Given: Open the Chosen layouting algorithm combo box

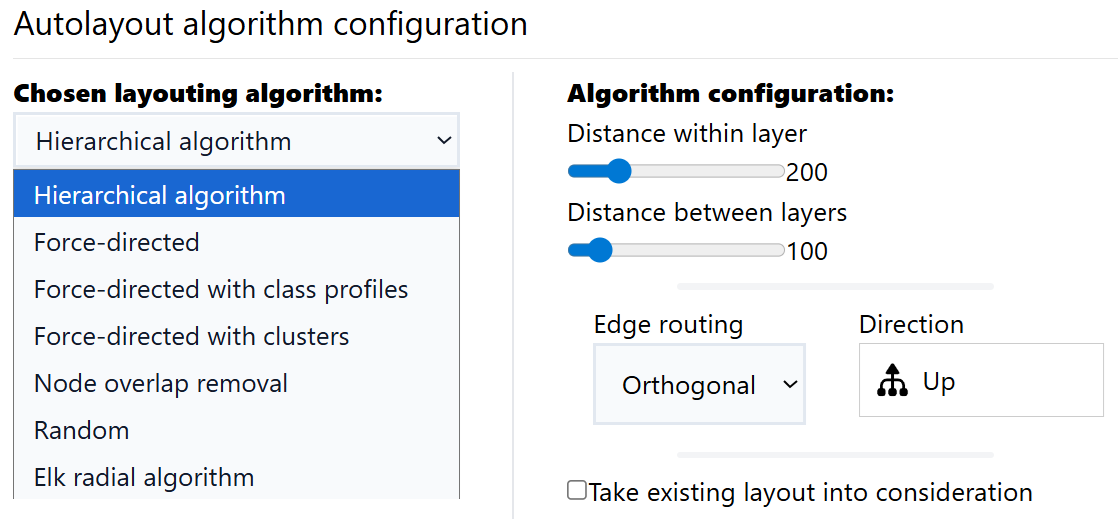Looking at the screenshot, I should click(236, 141).
